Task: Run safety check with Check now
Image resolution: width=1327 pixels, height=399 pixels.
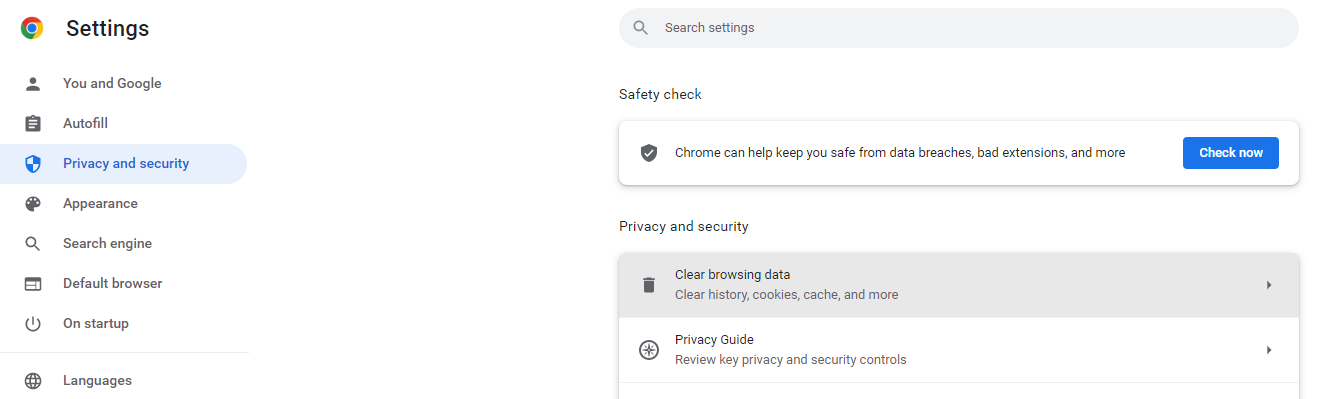Action: point(1231,153)
